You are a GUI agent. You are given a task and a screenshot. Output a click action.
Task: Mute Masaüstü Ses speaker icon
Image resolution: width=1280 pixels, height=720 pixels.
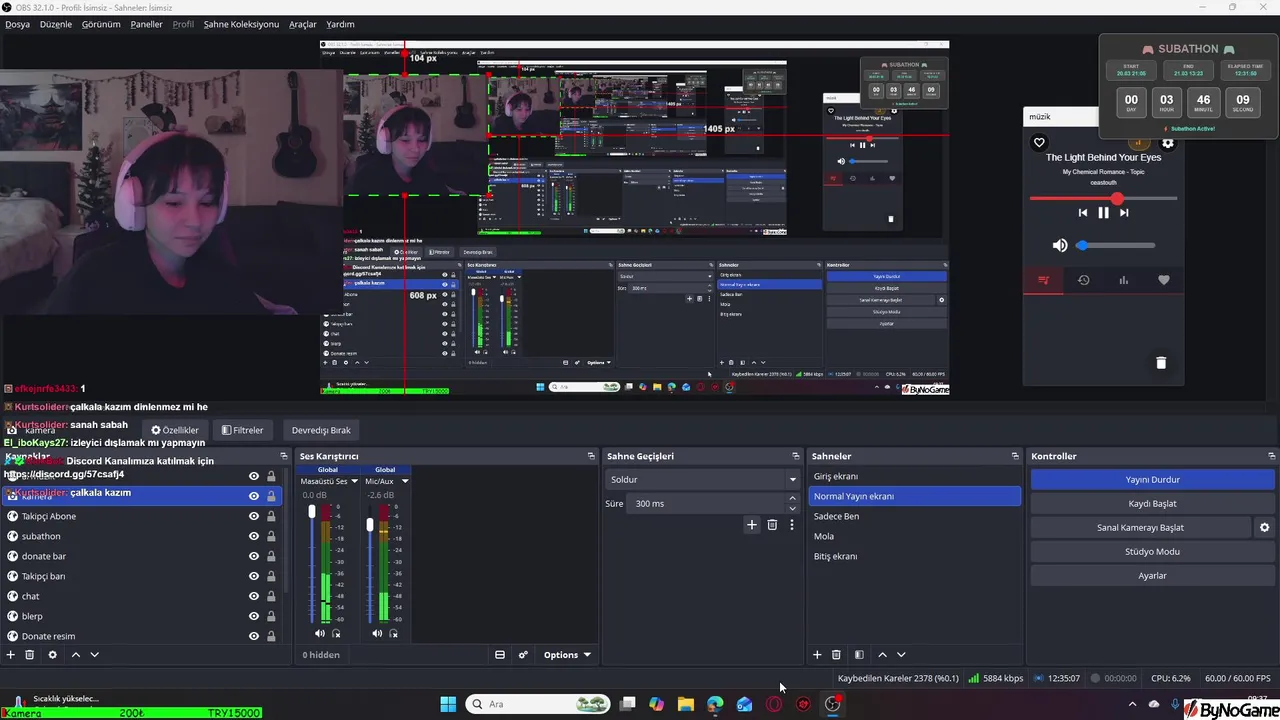pos(319,633)
